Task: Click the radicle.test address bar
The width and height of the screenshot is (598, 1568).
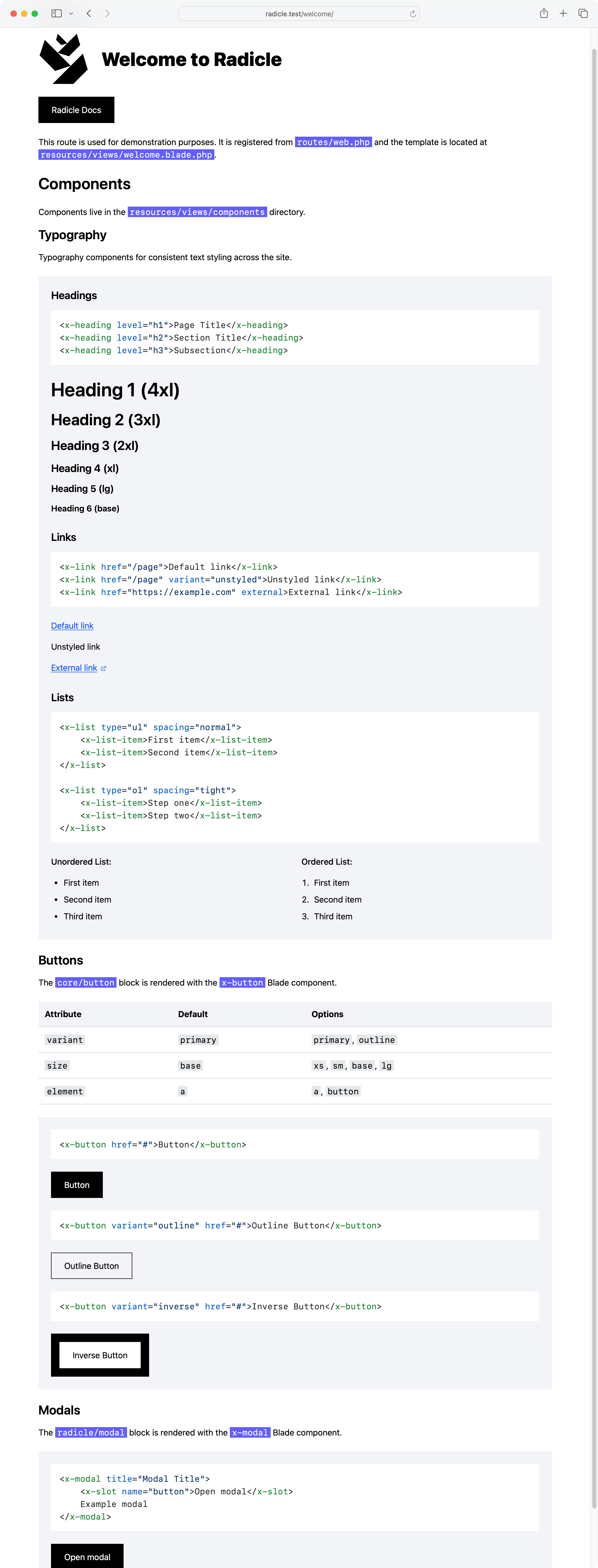Action: click(298, 14)
